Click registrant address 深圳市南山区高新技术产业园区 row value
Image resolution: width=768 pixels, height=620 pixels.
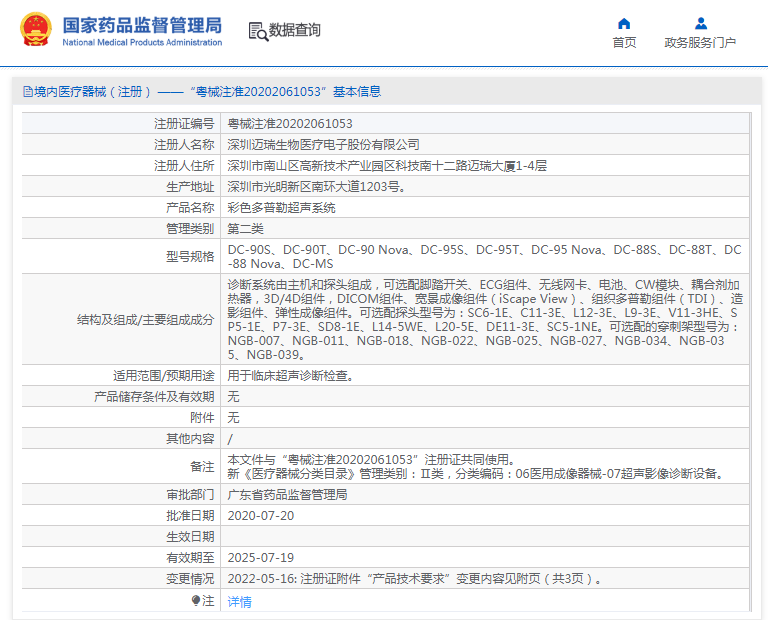[x=387, y=166]
